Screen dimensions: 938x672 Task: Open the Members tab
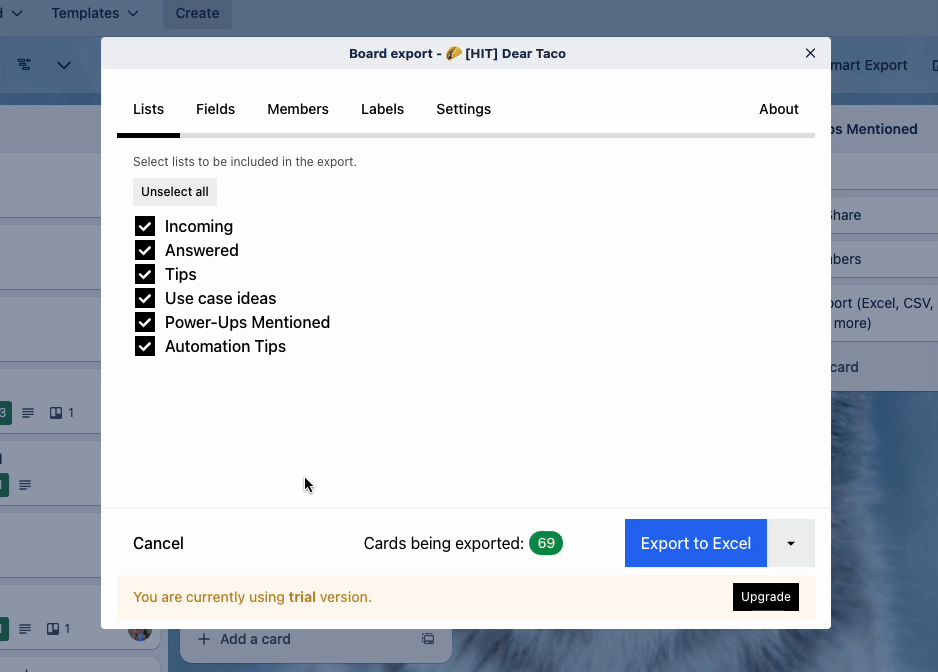pyautogui.click(x=298, y=109)
